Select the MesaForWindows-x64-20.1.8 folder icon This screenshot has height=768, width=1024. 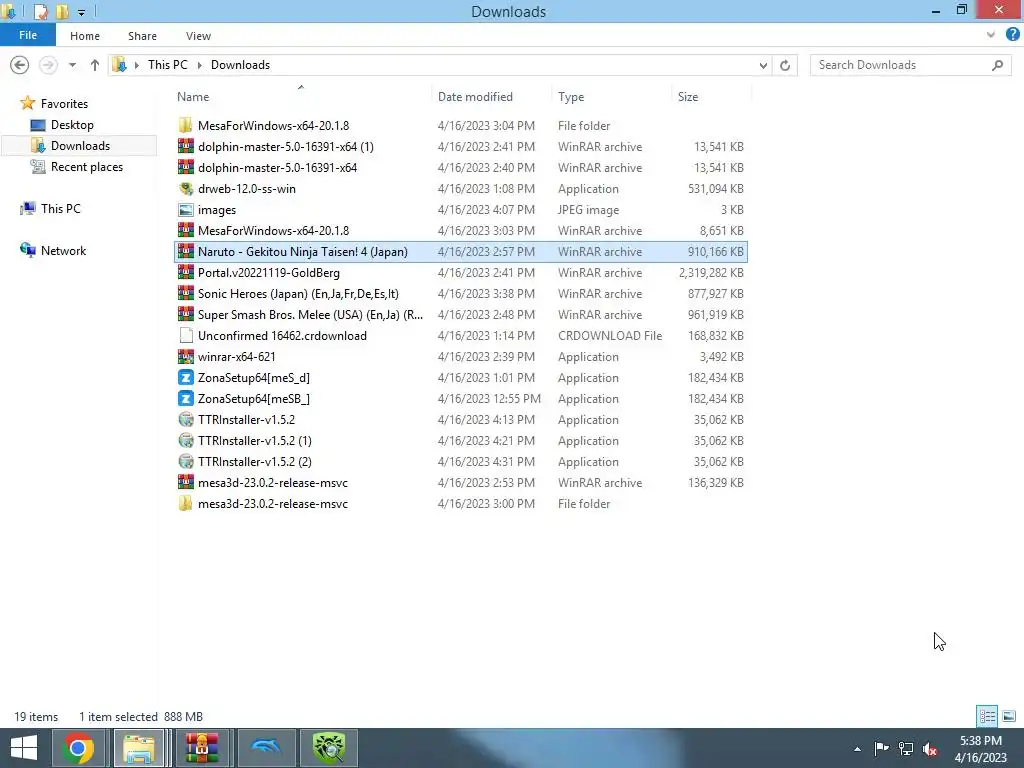click(185, 125)
